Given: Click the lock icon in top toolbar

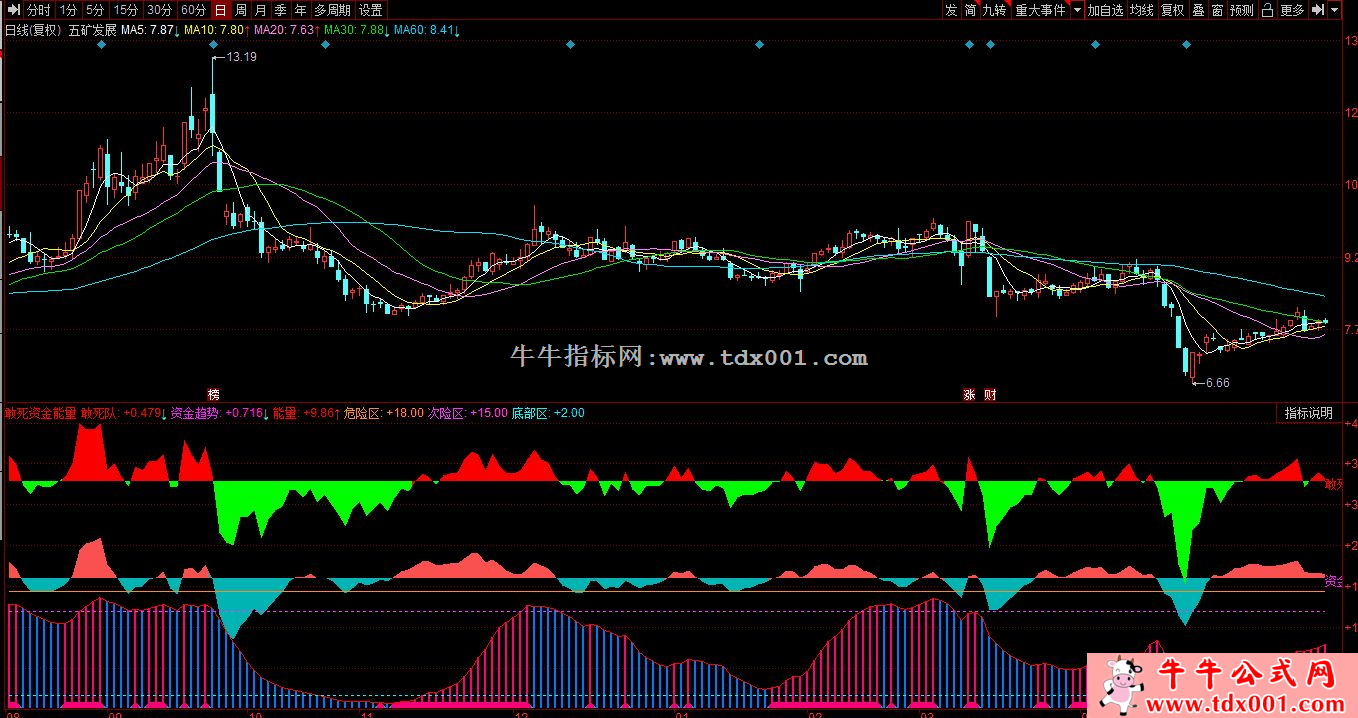Looking at the screenshot, I should (1267, 10).
